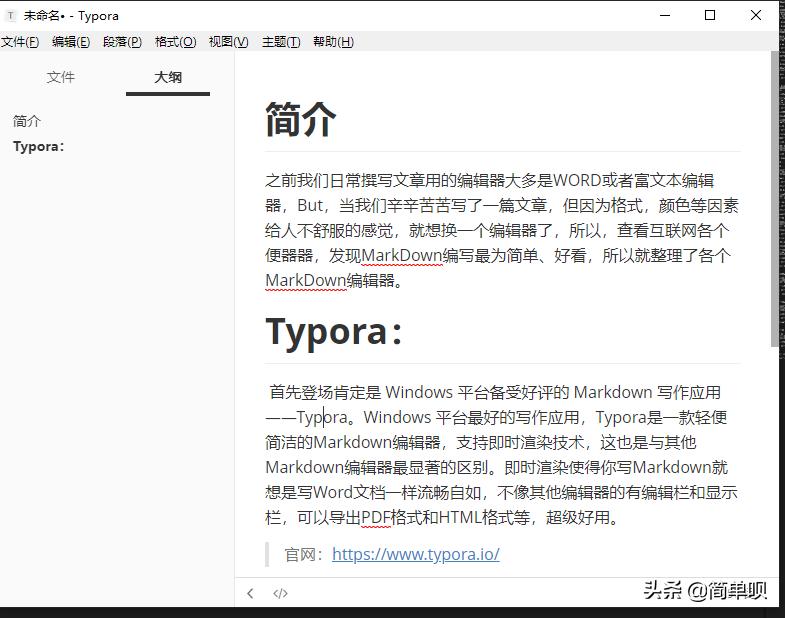Toggle source code mode icon
785x618 pixels.
[280, 593]
